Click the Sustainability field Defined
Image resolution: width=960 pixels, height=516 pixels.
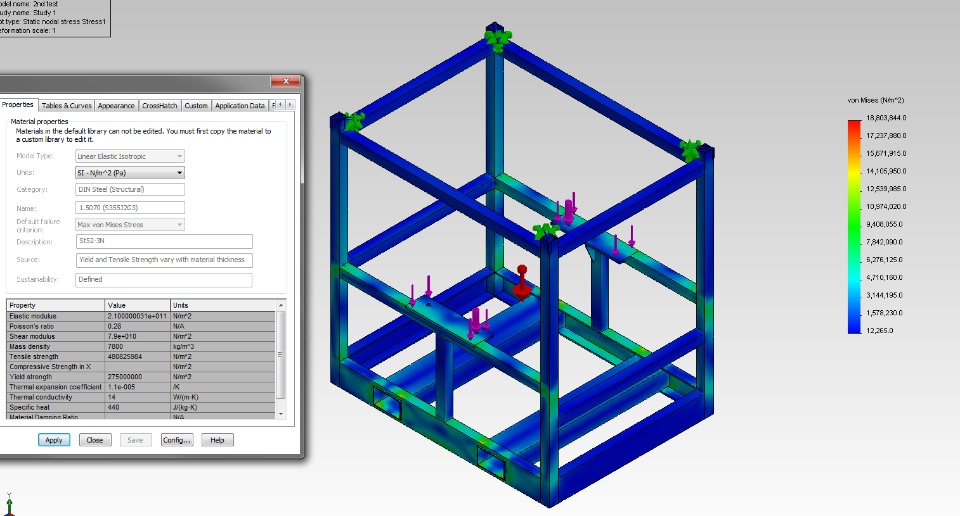(x=164, y=280)
